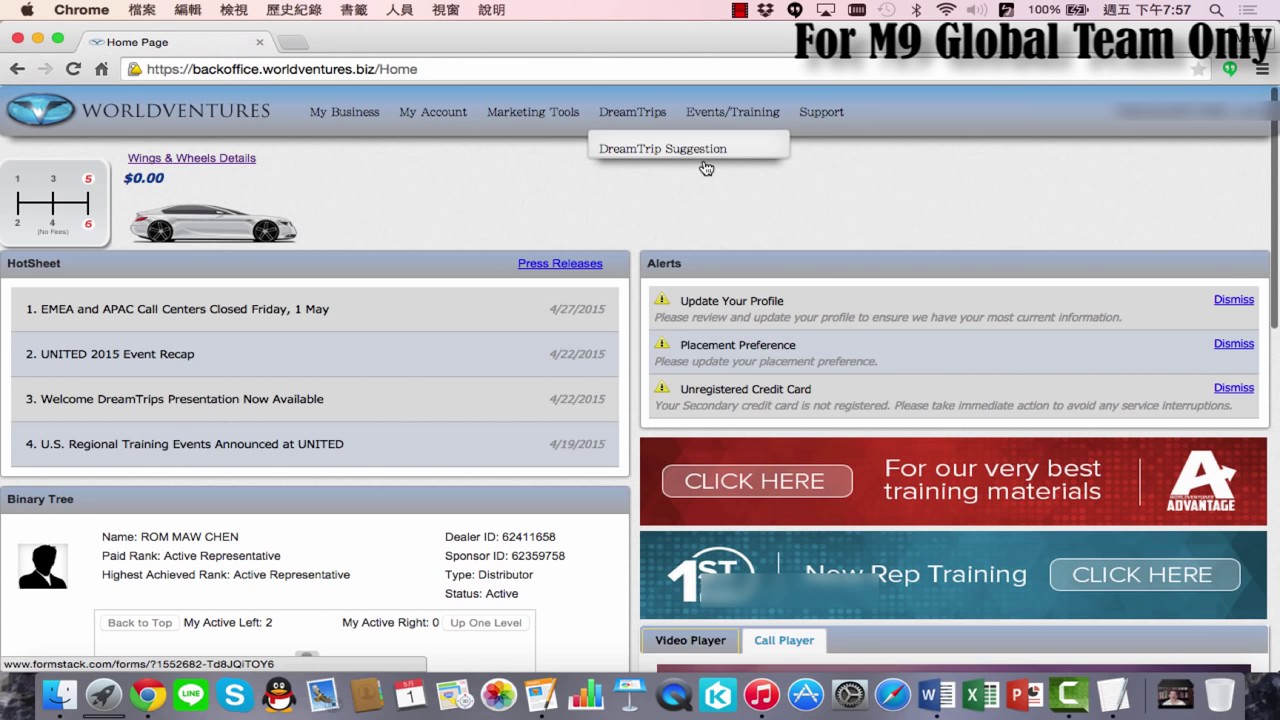Open EMEA and APAC Call Centers item

[x=315, y=309]
